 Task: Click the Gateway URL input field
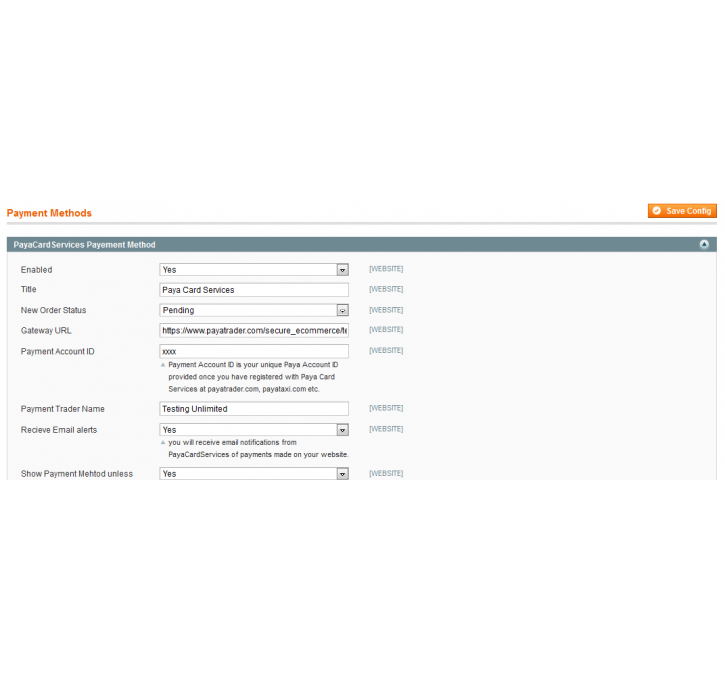[254, 330]
